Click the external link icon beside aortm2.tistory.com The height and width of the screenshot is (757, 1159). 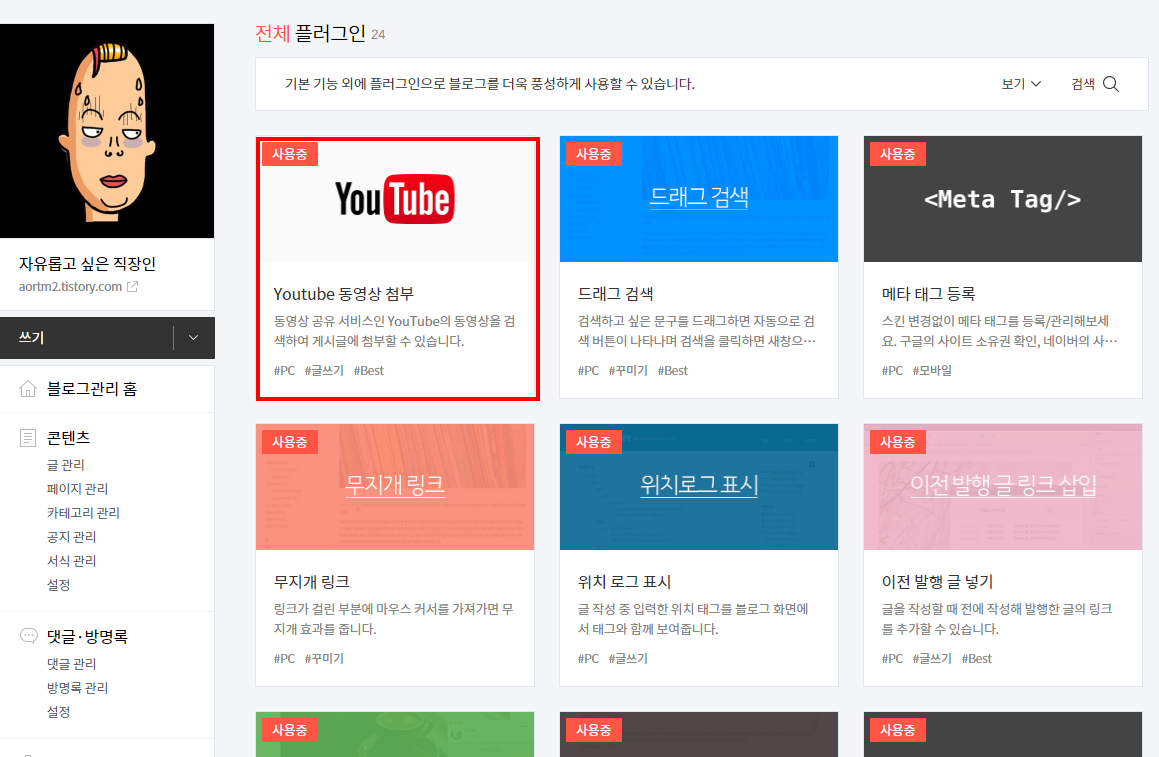tap(132, 287)
